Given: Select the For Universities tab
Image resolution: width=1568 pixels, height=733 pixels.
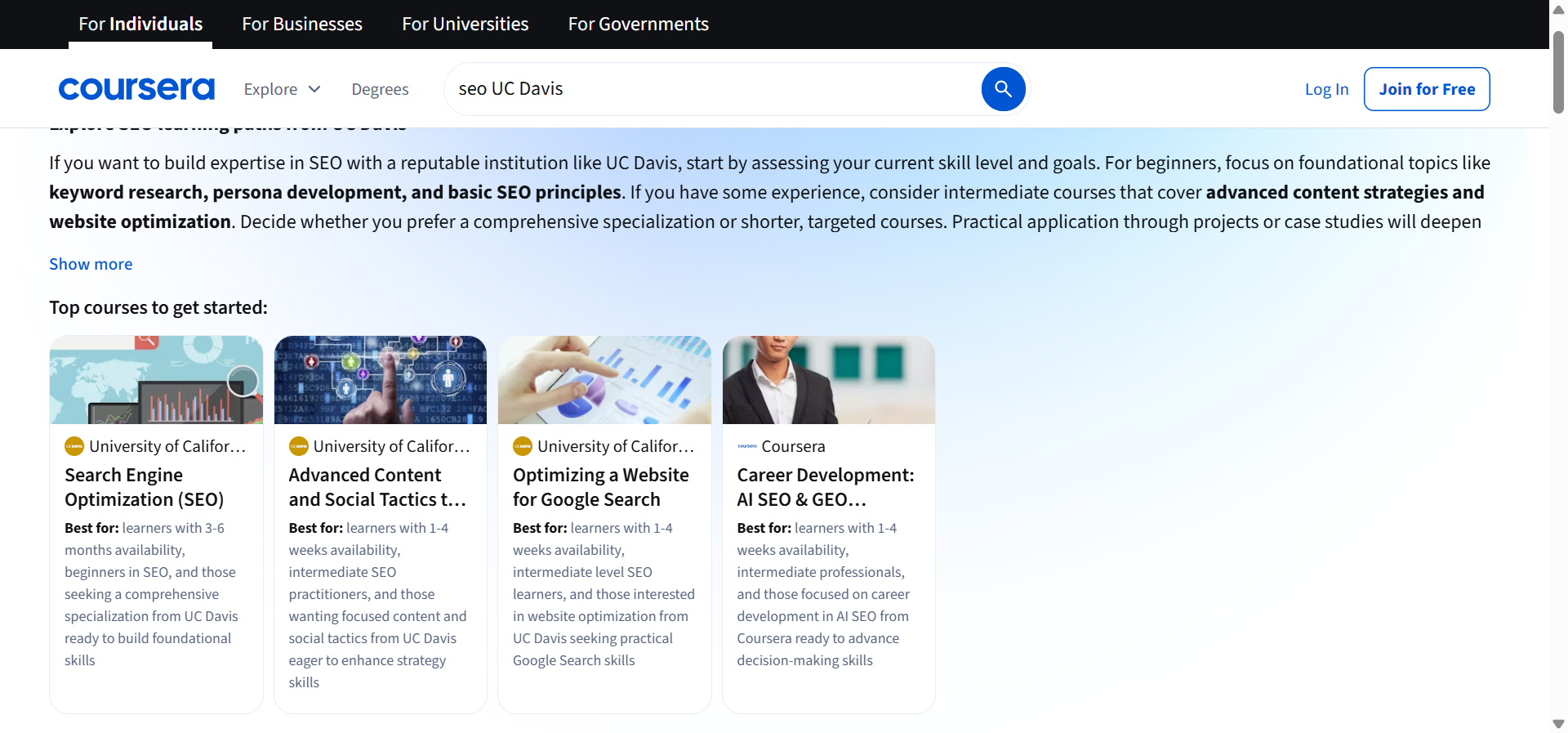Looking at the screenshot, I should coord(465,24).
